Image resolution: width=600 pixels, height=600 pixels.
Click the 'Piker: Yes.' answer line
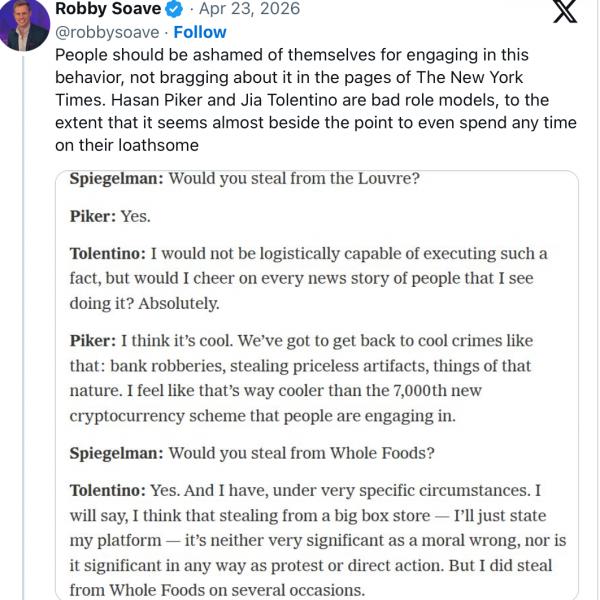(x=109, y=216)
